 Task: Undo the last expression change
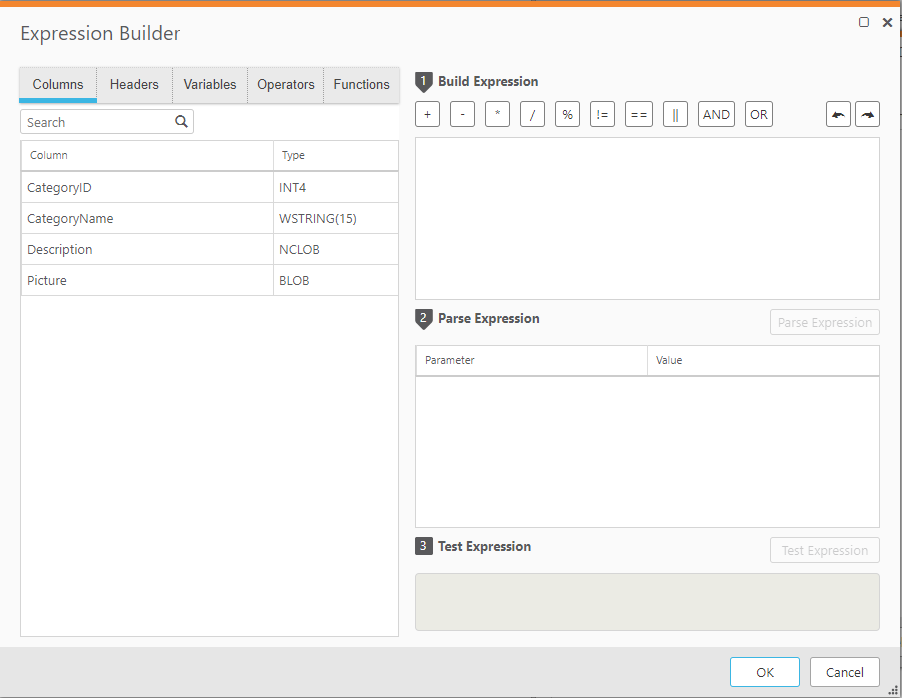pos(838,114)
